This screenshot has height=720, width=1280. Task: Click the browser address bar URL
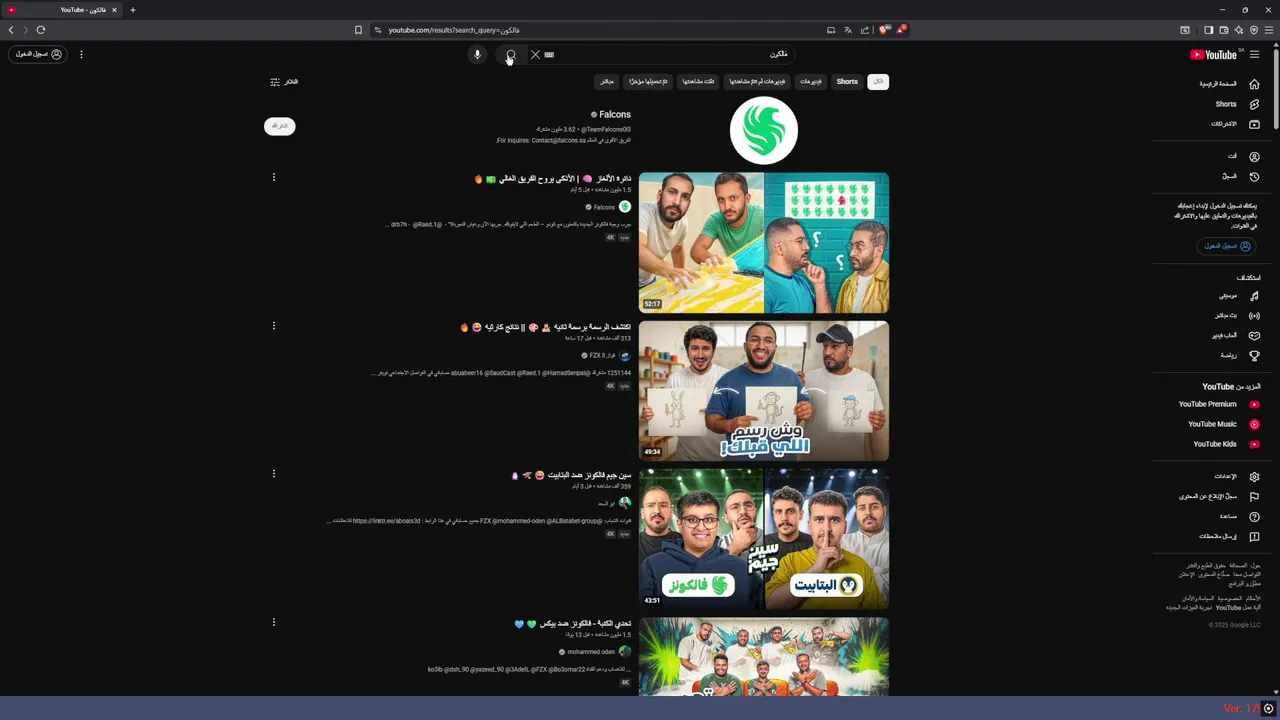454,30
